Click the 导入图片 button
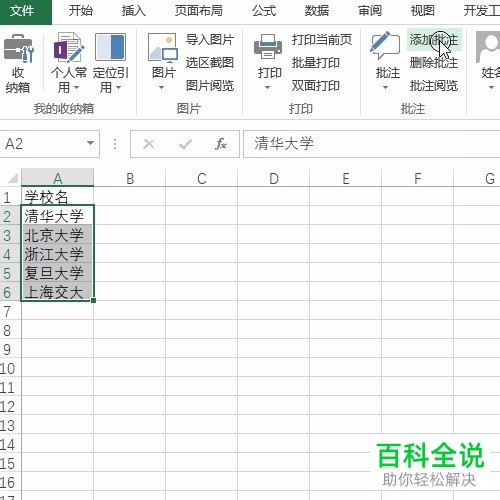The height and width of the screenshot is (500, 500). pyautogui.click(x=210, y=40)
